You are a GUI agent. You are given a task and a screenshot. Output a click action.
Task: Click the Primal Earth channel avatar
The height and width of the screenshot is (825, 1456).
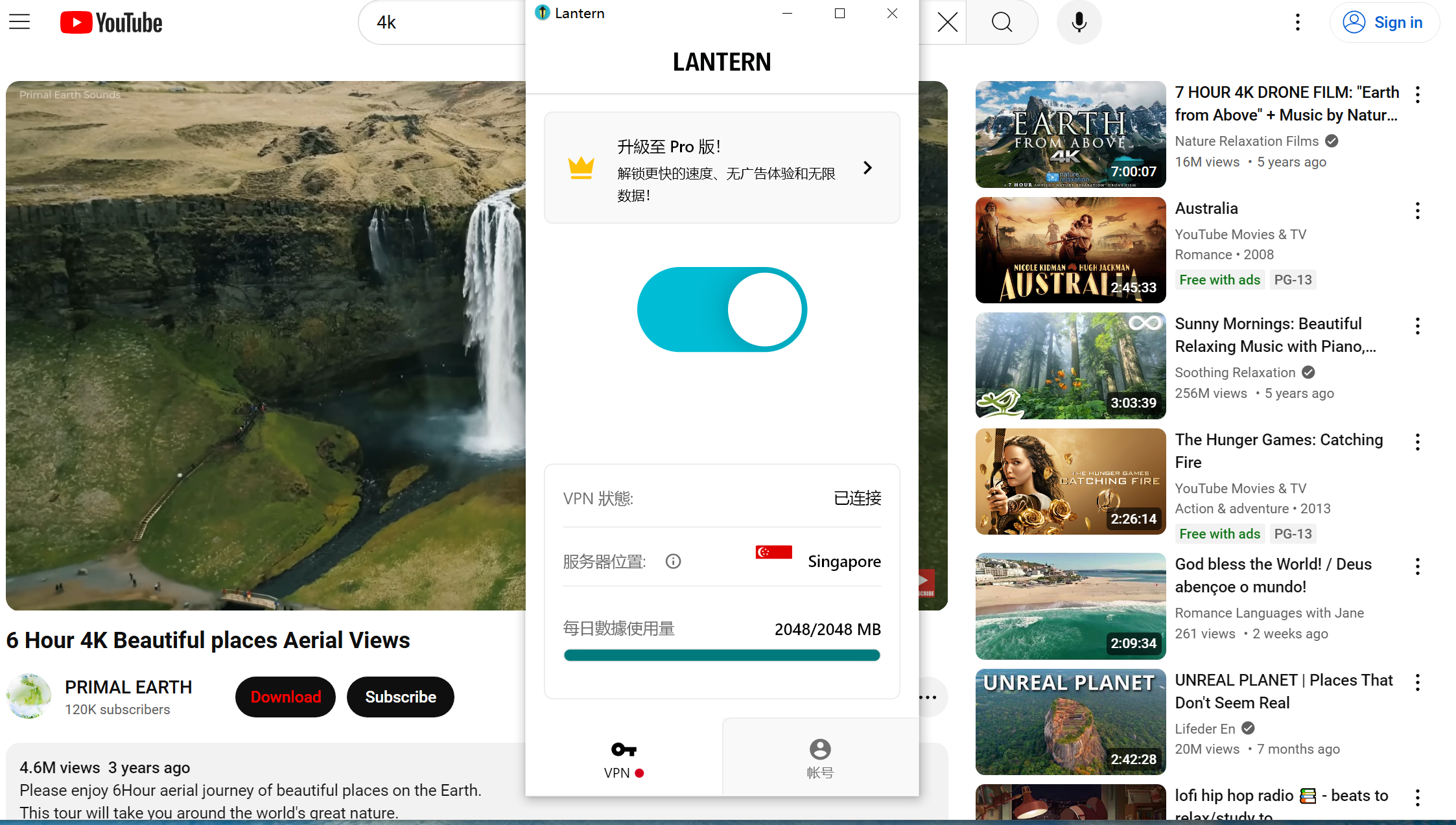point(29,697)
